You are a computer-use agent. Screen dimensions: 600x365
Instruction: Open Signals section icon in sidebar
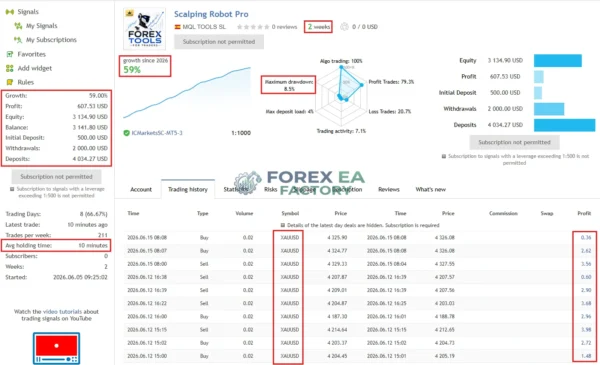coord(10,12)
